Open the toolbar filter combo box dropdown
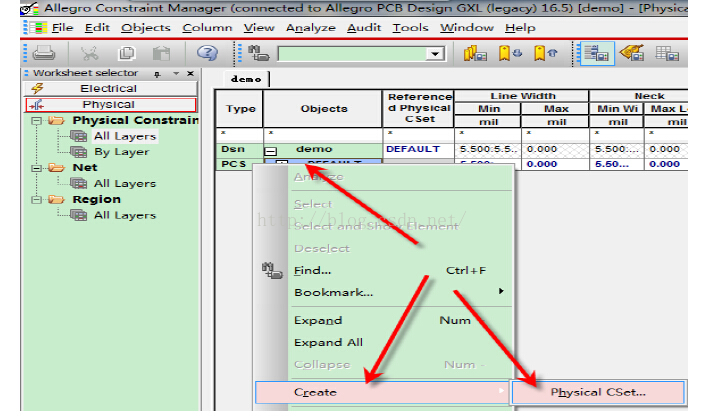Screen dimensions: 704x419 click(x=435, y=54)
